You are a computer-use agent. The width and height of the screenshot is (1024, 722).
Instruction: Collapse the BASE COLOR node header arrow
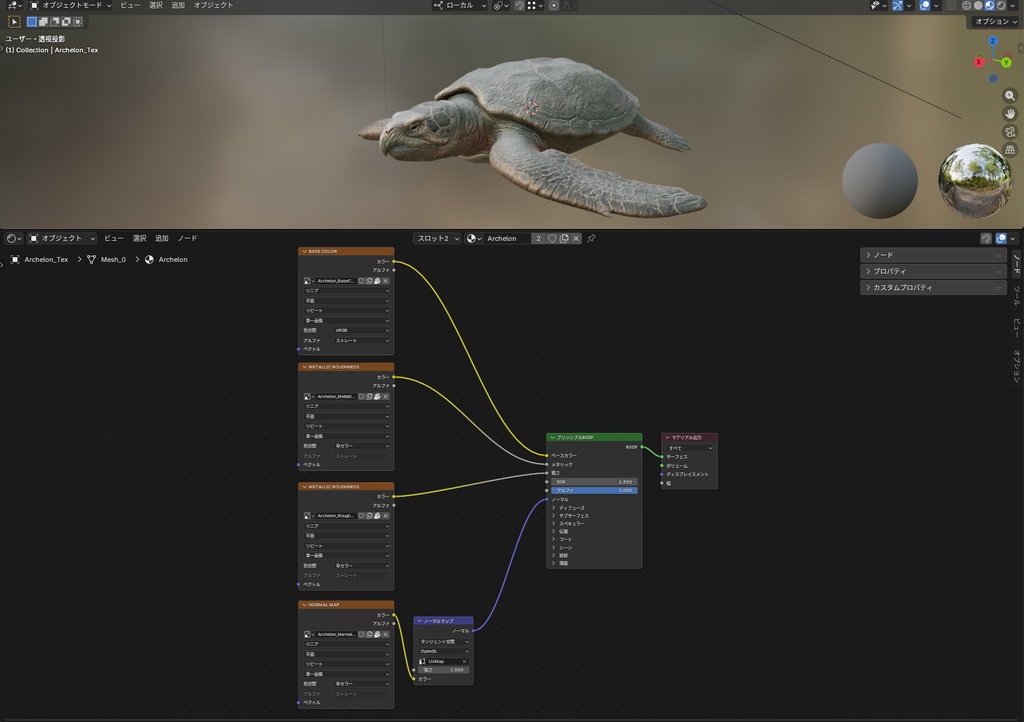click(304, 251)
